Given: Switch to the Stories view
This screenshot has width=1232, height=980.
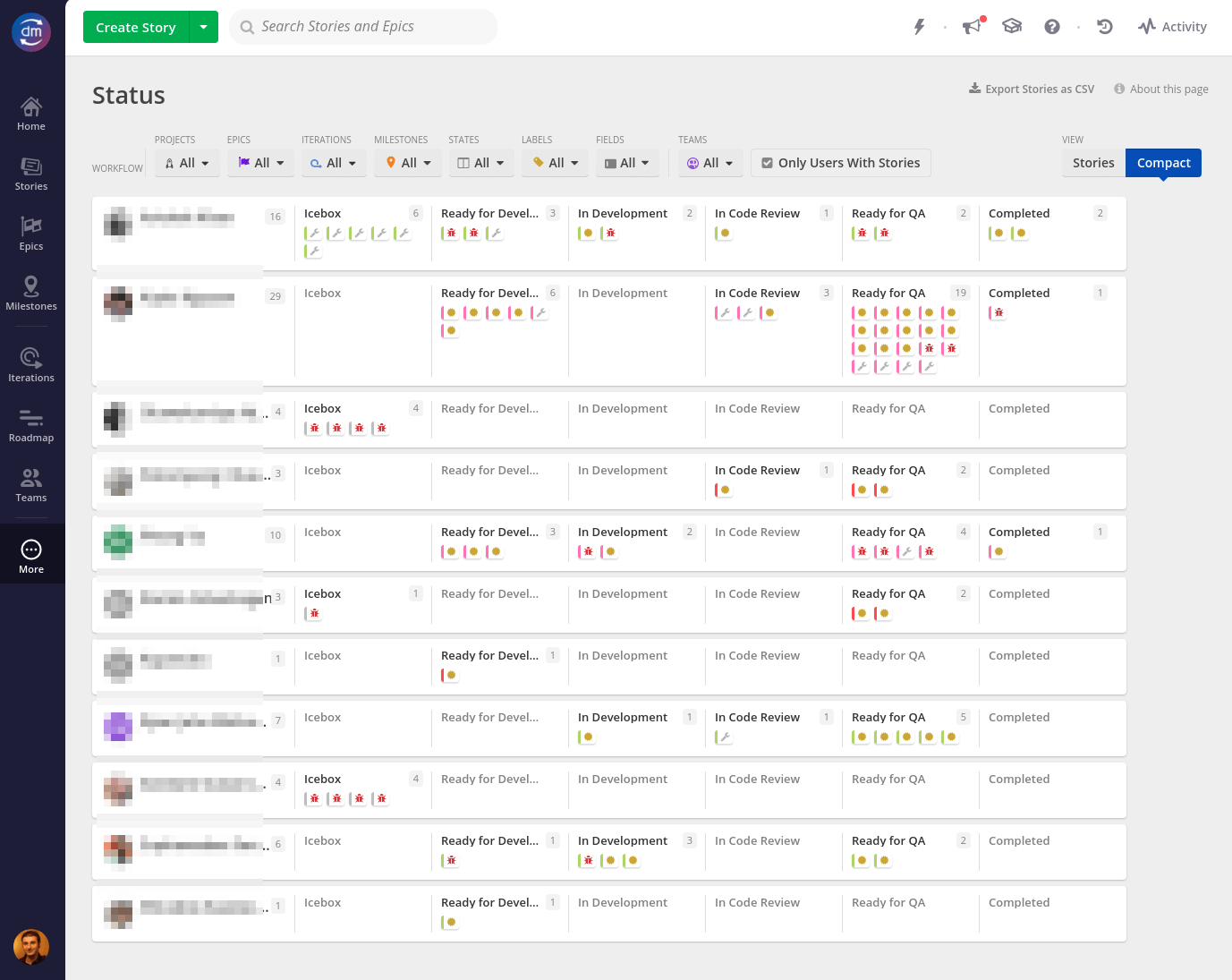Looking at the screenshot, I should 1092,163.
